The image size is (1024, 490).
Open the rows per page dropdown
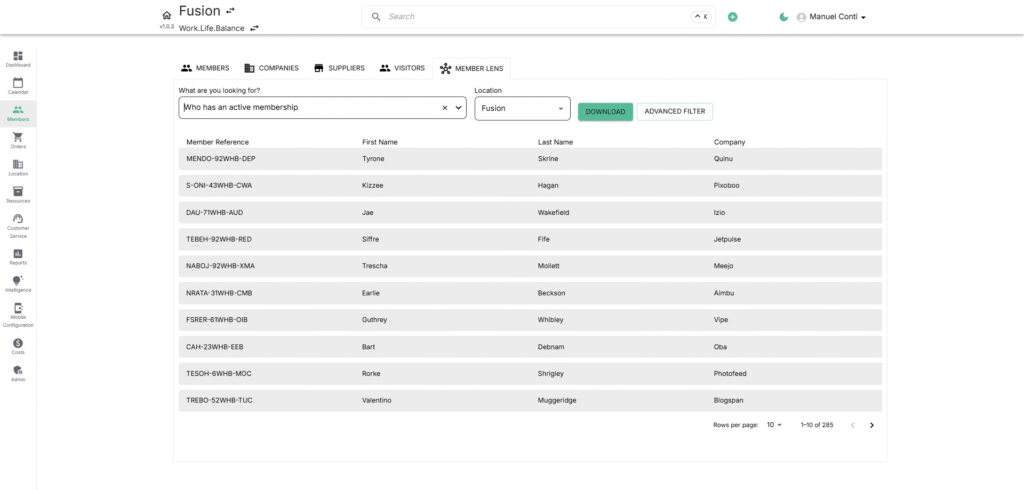(775, 425)
